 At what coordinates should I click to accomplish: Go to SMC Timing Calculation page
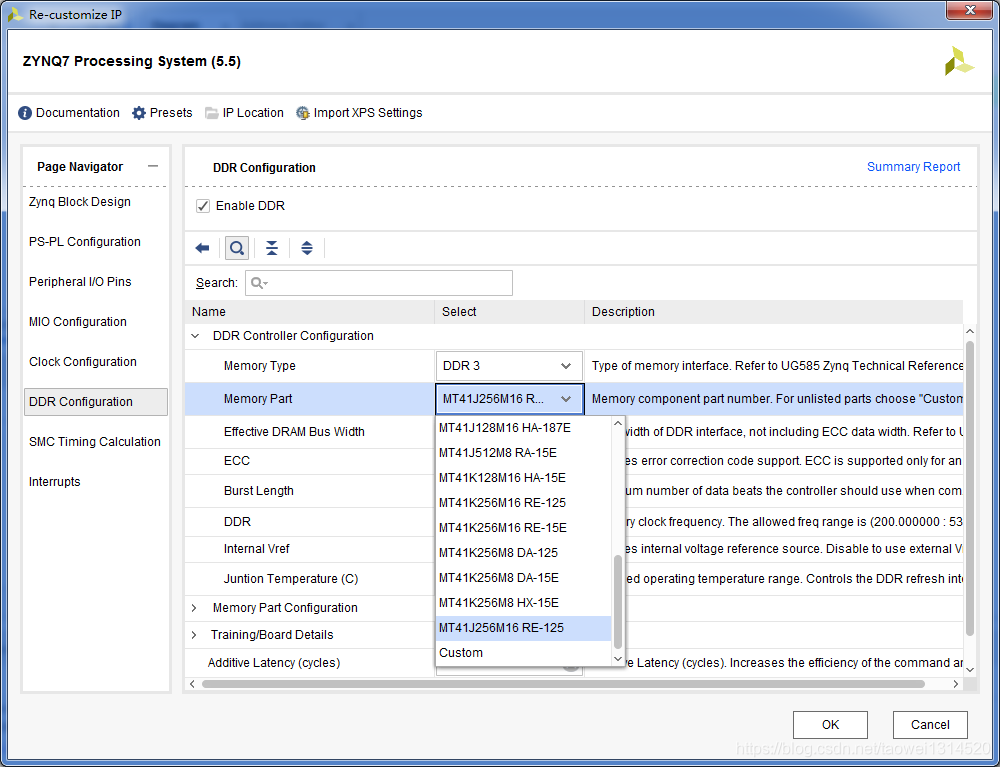point(95,442)
